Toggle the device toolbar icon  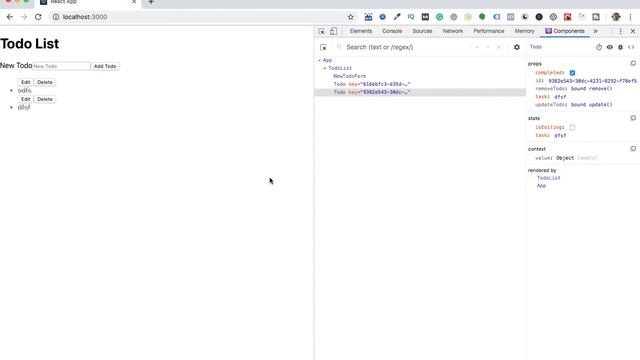coord(333,31)
